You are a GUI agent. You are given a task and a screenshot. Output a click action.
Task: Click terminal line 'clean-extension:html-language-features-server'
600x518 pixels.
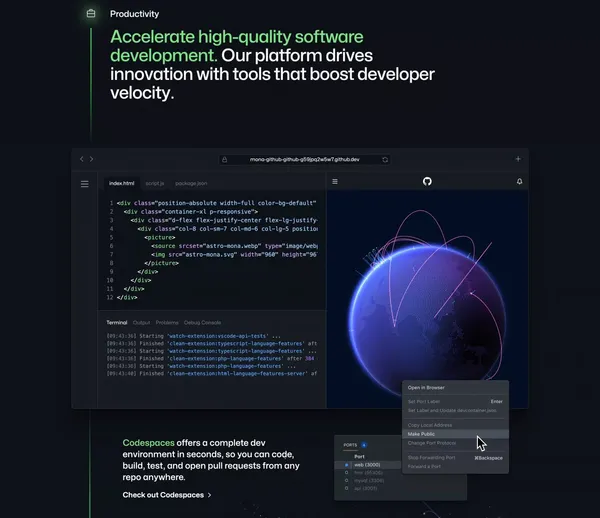[x=212, y=373]
